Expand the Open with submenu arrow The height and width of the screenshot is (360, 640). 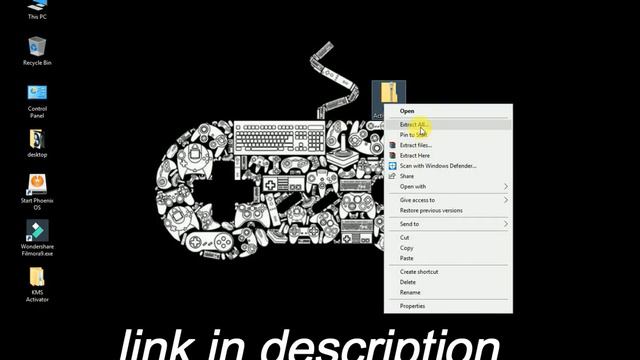click(506, 187)
